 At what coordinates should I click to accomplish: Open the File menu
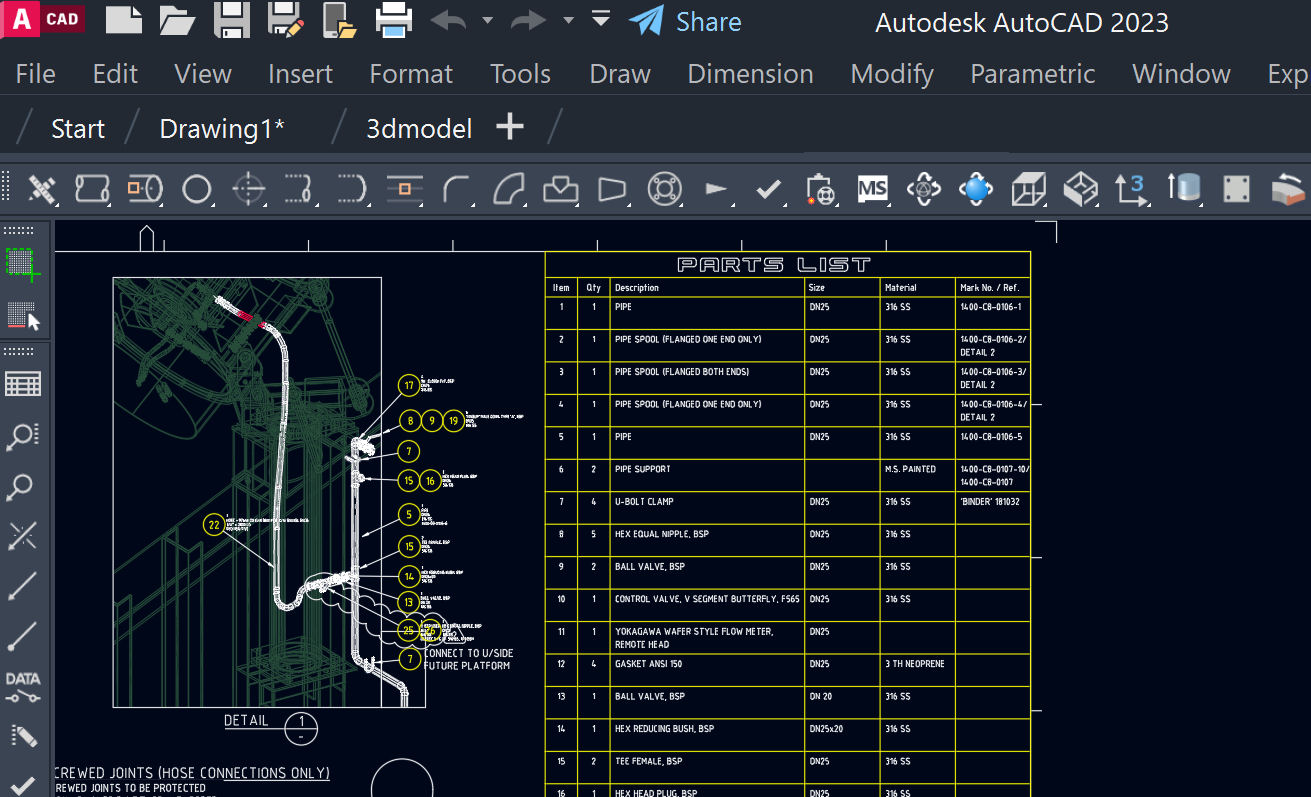[x=36, y=74]
